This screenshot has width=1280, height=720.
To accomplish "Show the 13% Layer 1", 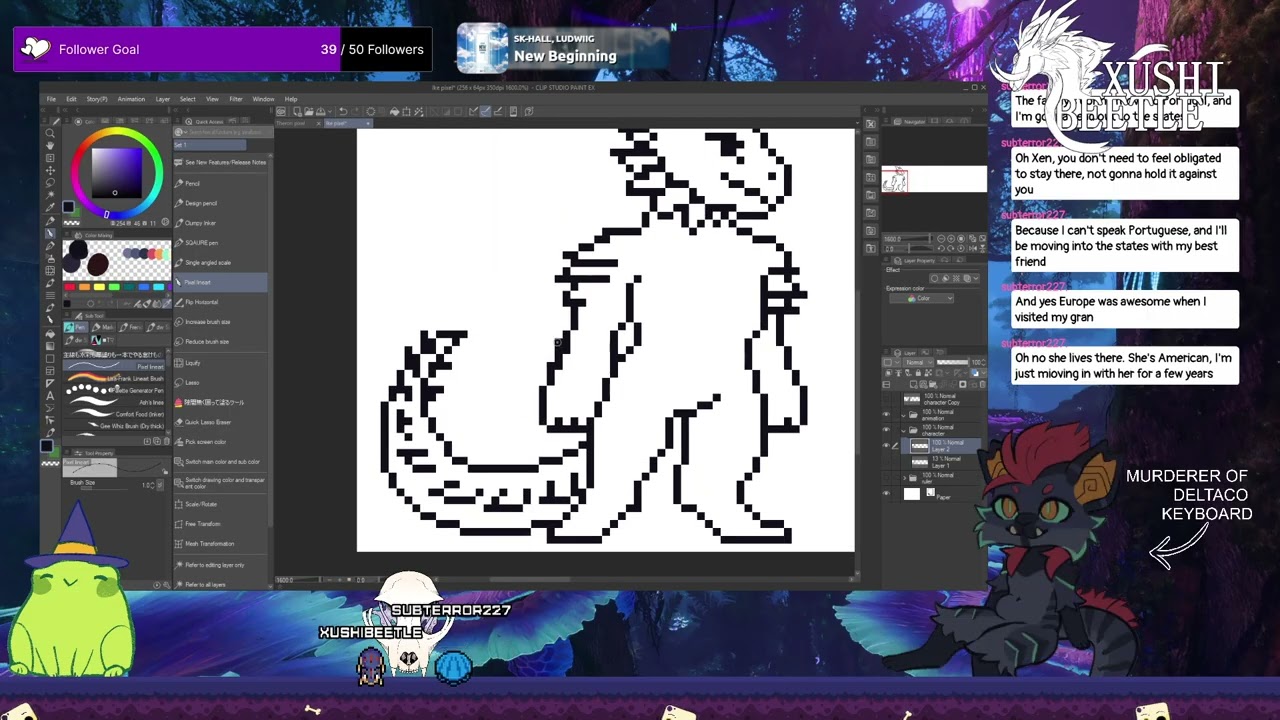I will (x=886, y=462).
